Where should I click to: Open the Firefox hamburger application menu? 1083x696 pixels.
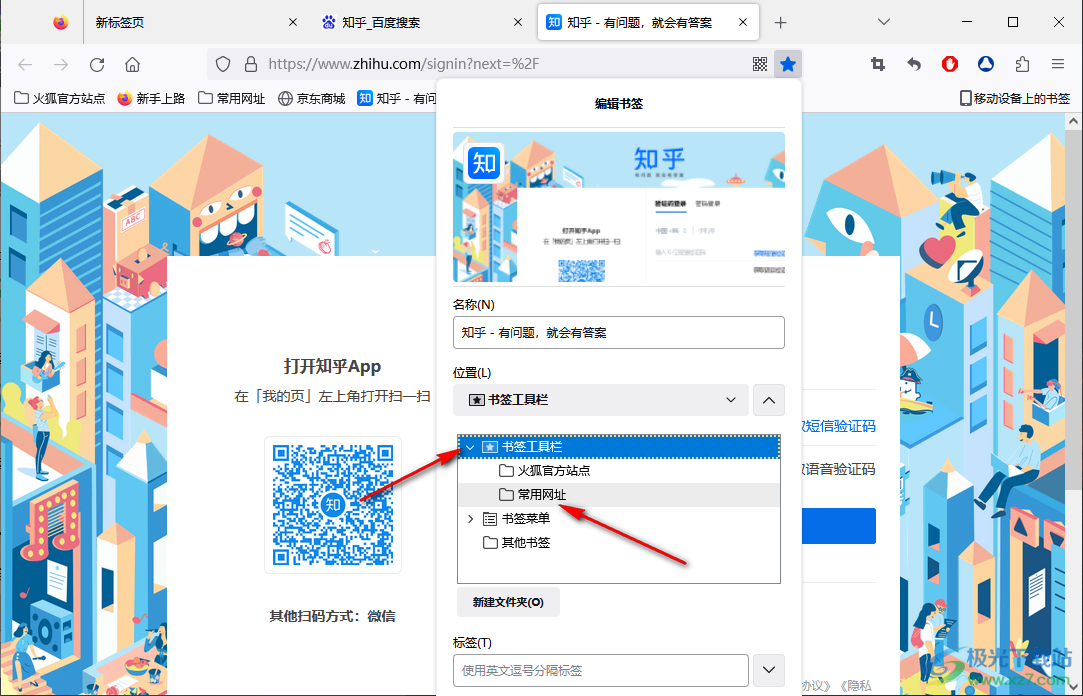click(x=1057, y=64)
